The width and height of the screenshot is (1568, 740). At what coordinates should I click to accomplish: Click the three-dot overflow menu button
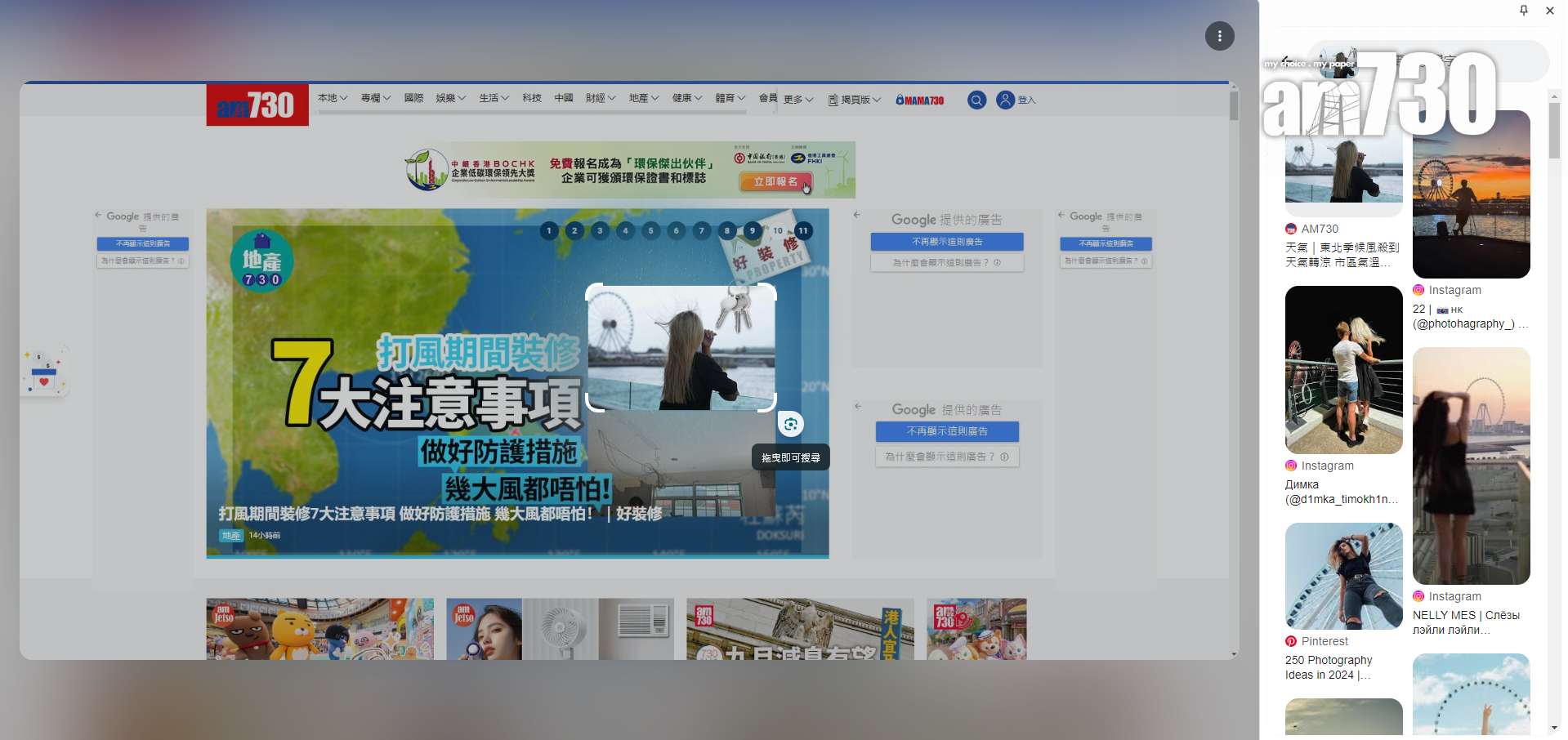[x=1219, y=36]
